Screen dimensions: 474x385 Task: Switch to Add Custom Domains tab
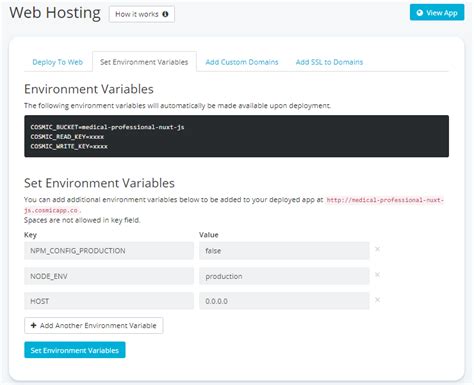pos(242,62)
